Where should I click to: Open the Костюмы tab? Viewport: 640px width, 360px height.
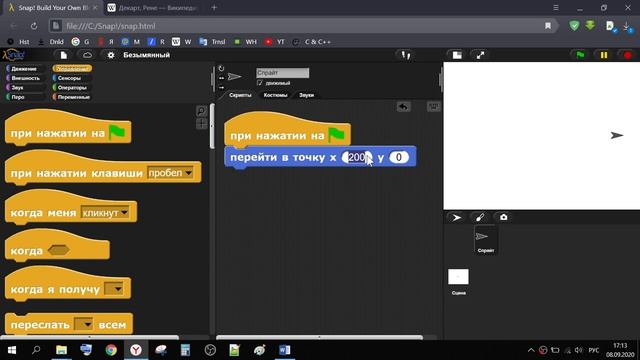276,95
